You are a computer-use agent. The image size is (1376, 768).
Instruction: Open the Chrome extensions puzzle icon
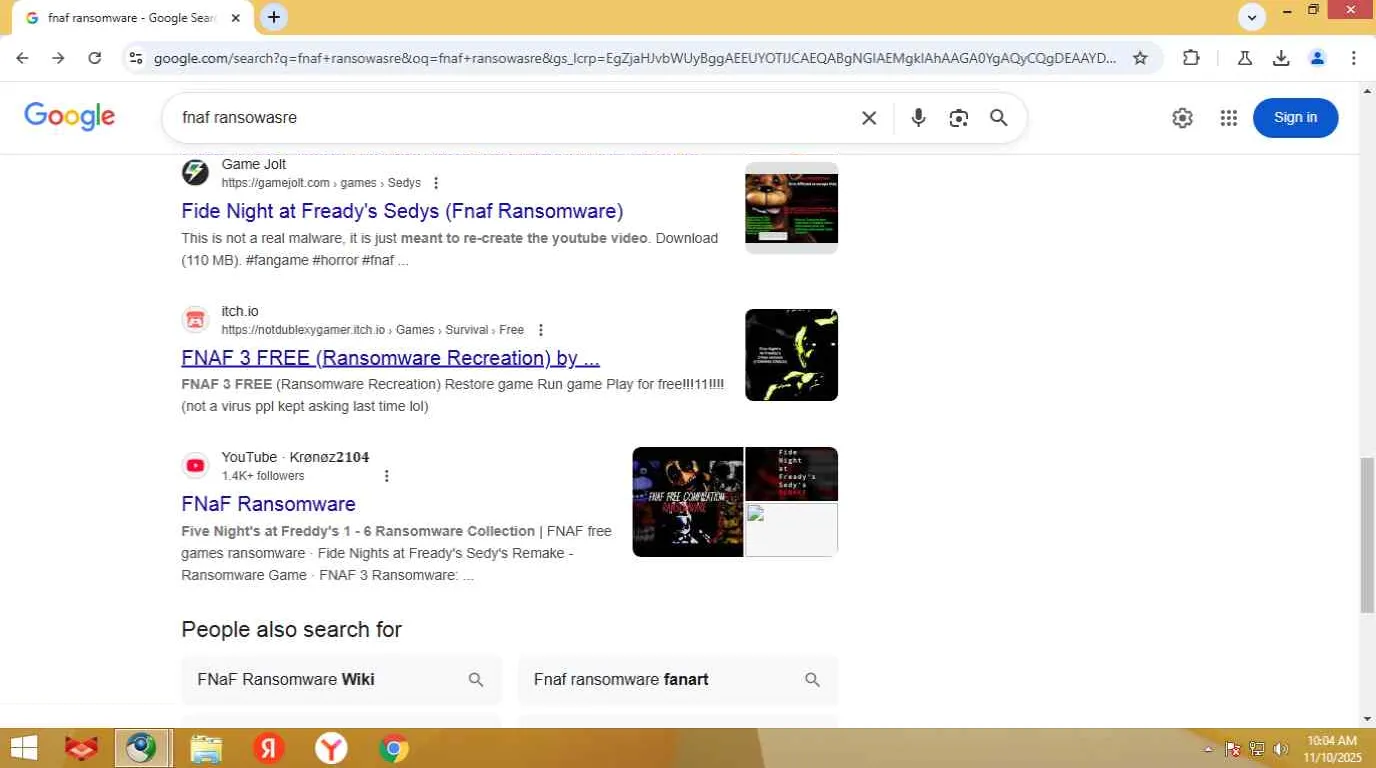(1191, 58)
